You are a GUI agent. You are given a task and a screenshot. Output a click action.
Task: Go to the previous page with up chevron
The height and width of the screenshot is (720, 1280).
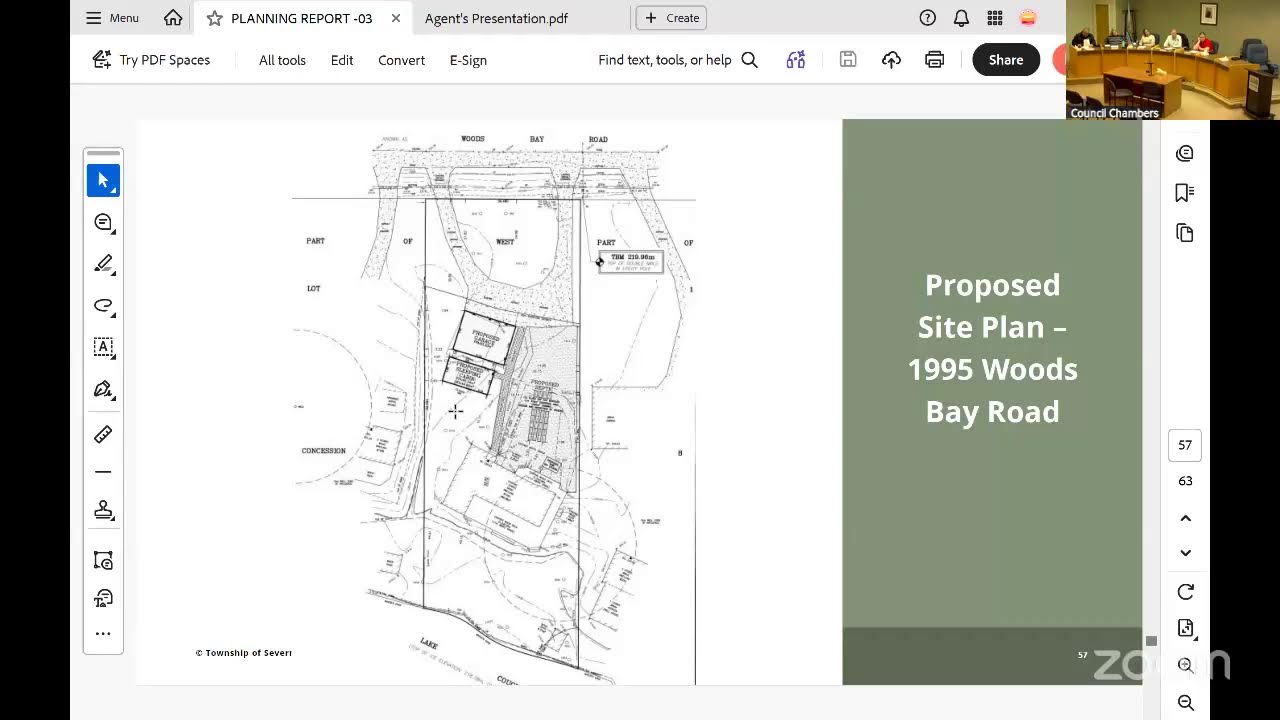point(1185,518)
